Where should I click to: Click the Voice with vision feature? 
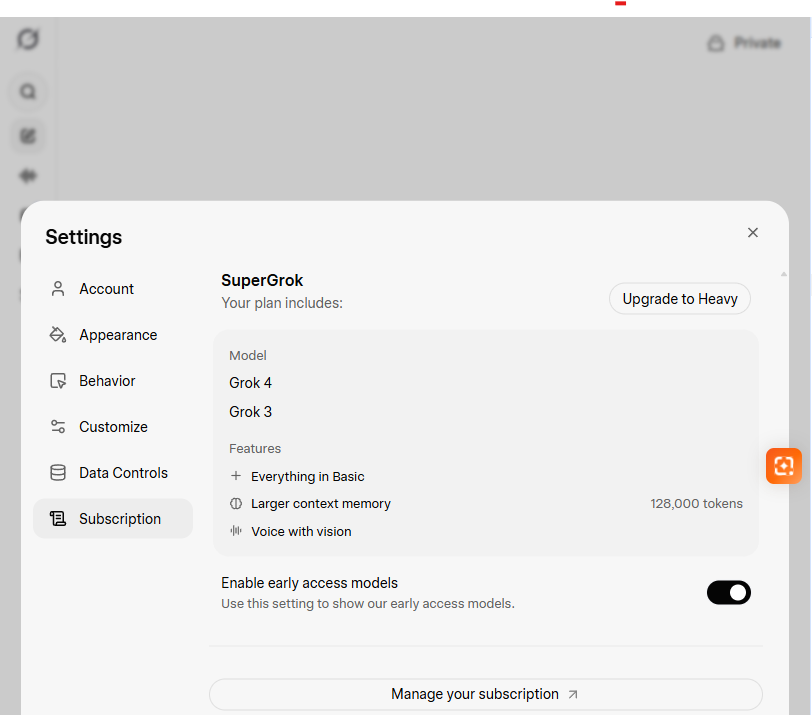301,532
